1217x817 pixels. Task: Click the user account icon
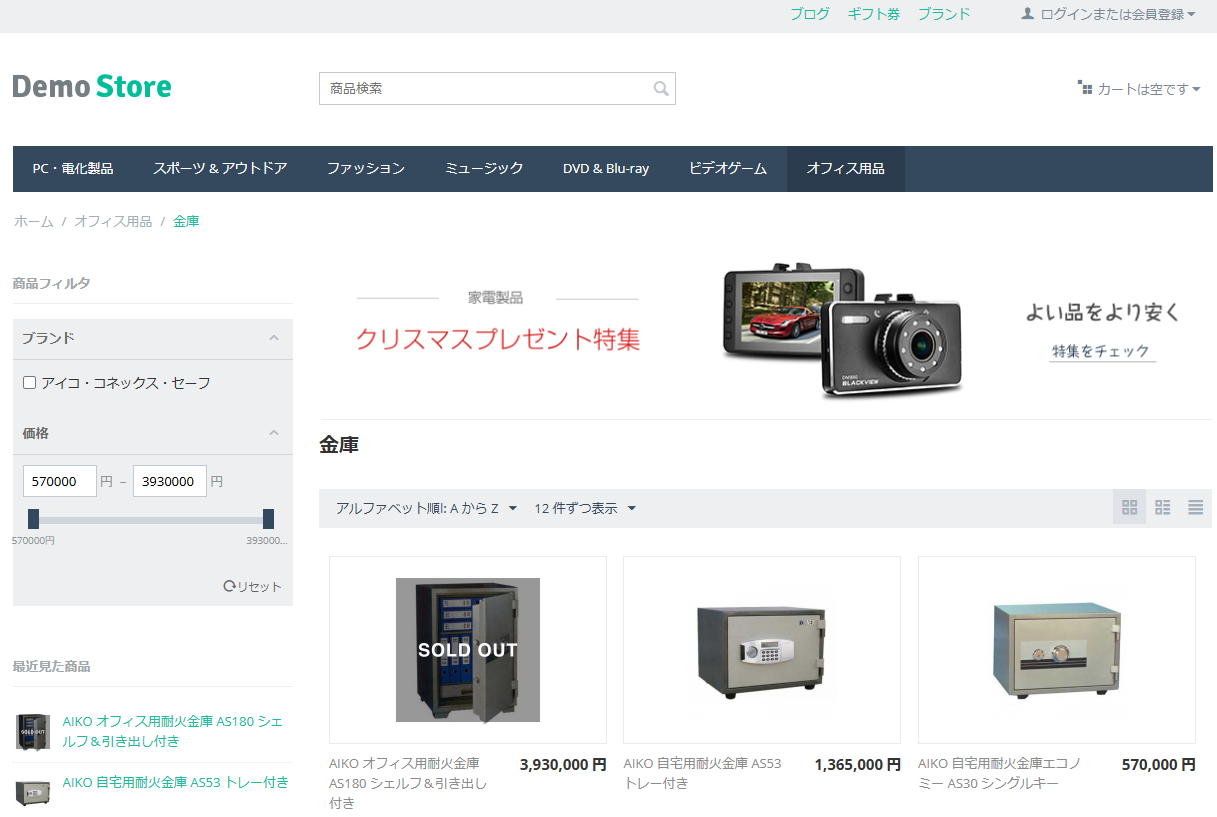[1027, 14]
